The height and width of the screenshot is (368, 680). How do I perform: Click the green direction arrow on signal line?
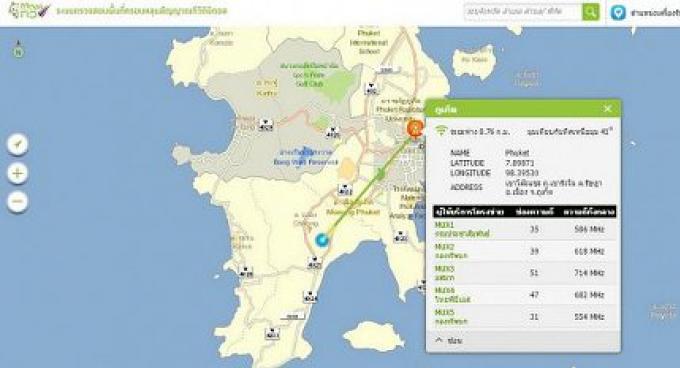[381, 174]
